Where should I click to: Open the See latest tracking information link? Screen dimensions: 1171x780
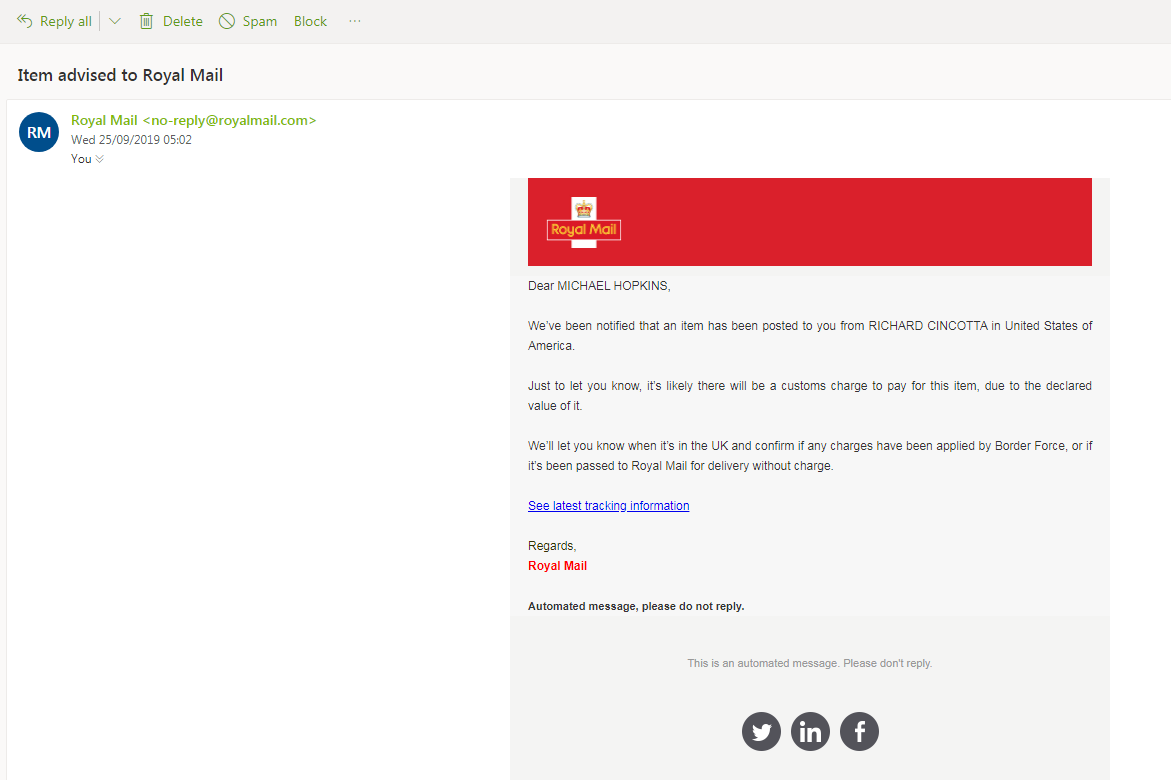[608, 506]
